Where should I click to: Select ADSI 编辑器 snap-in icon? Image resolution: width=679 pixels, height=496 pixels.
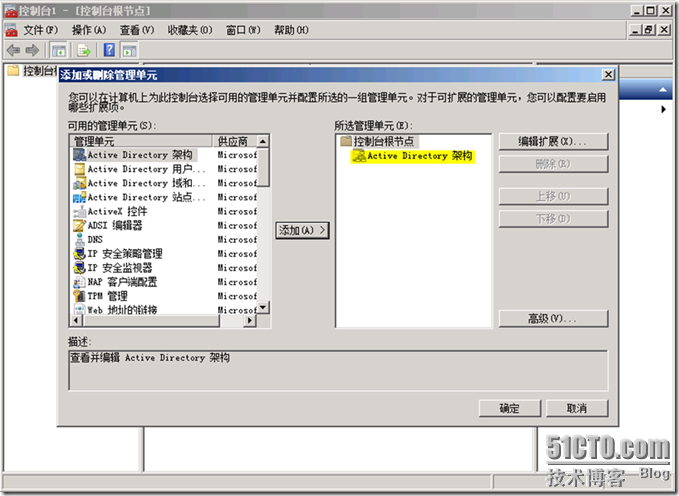(x=80, y=225)
